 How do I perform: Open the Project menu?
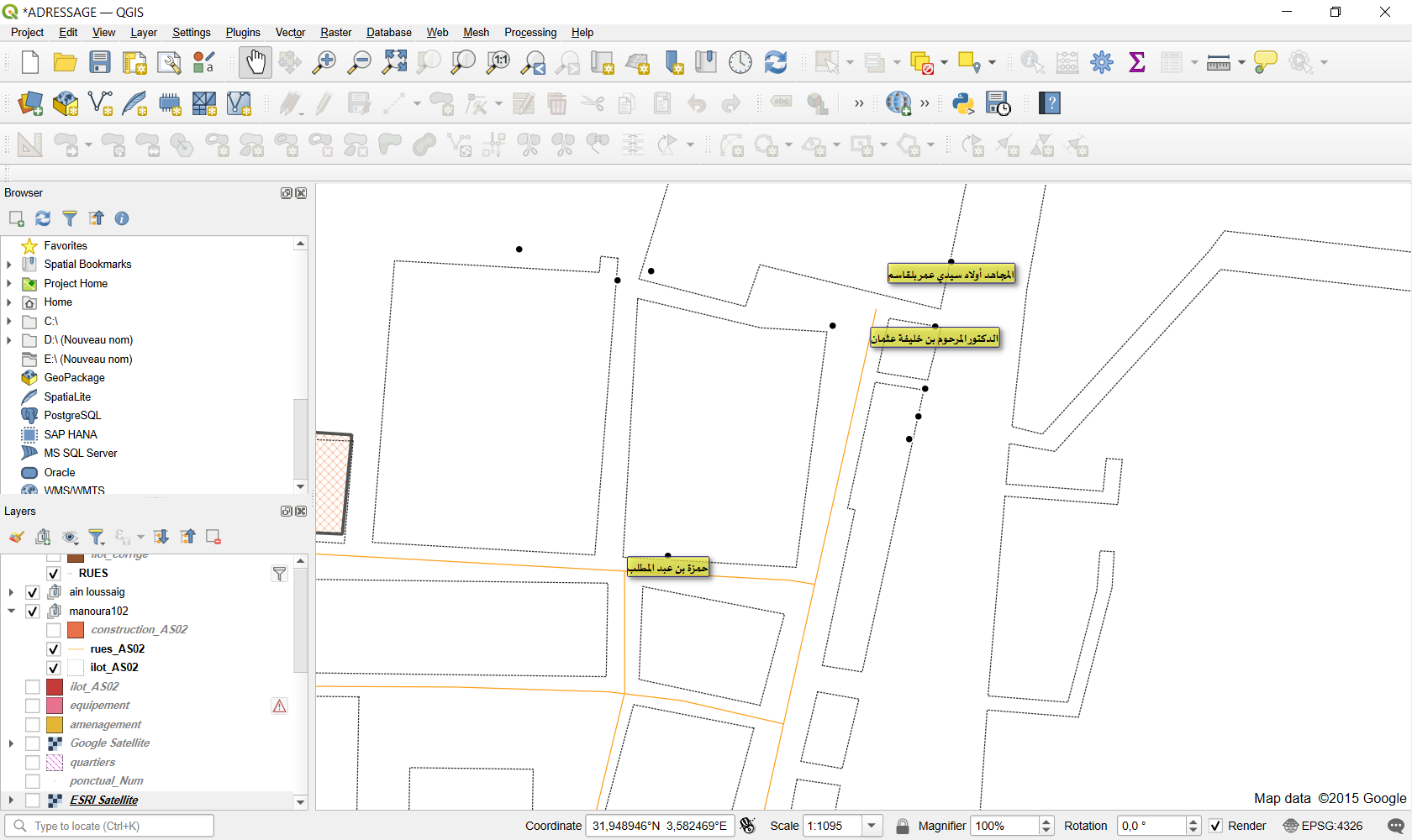[x=27, y=32]
